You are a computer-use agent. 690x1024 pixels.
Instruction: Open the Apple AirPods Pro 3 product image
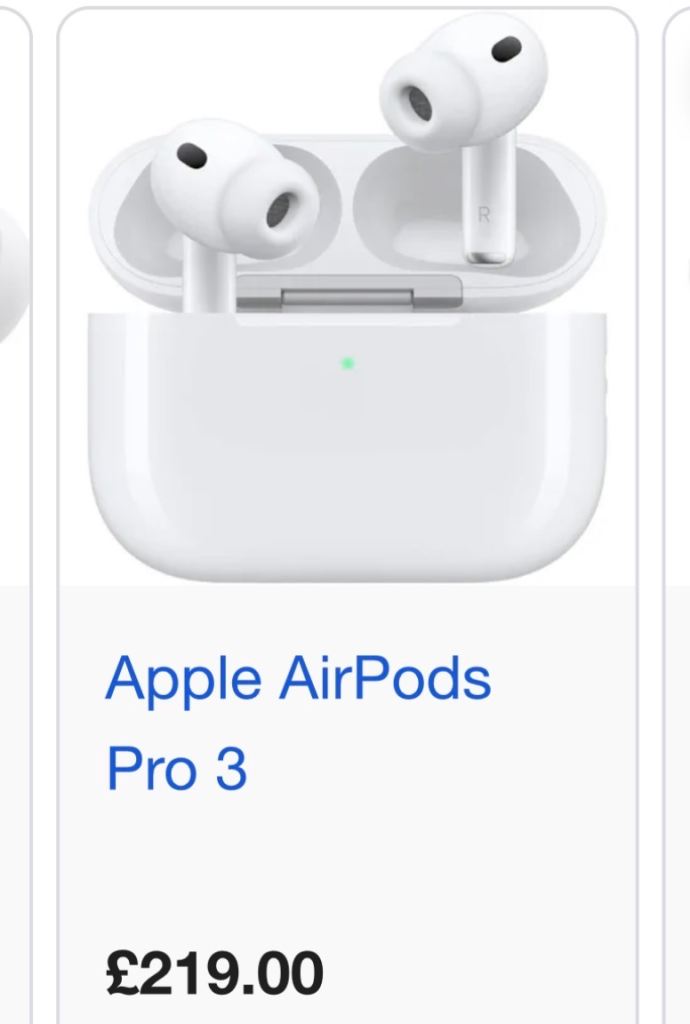347,298
